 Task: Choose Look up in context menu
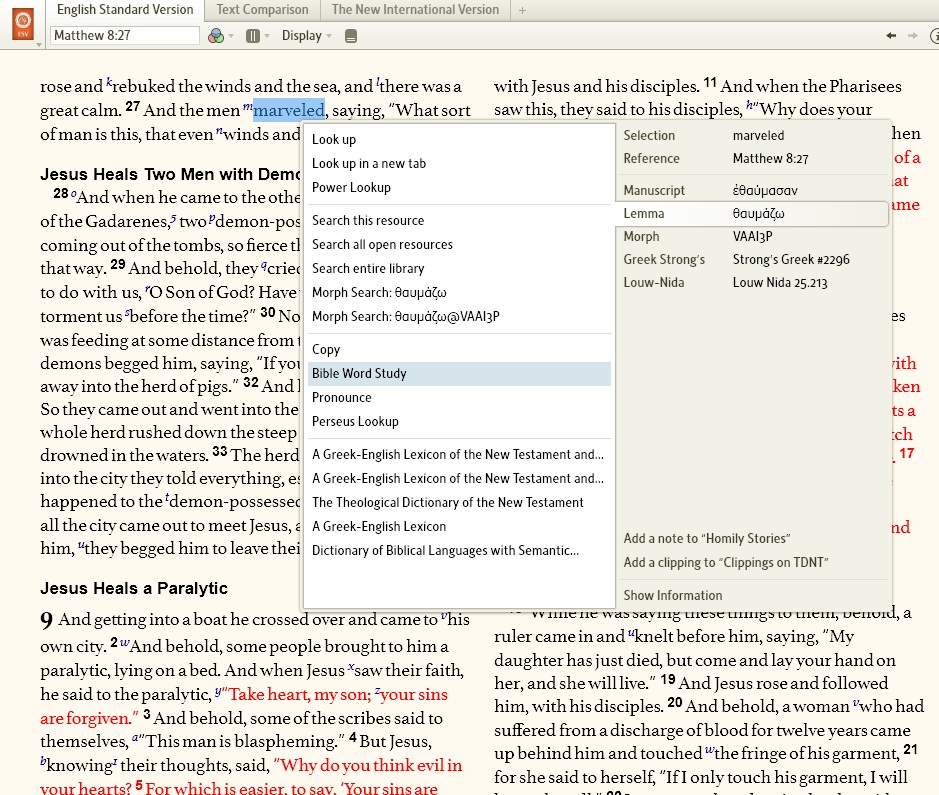tap(458, 139)
